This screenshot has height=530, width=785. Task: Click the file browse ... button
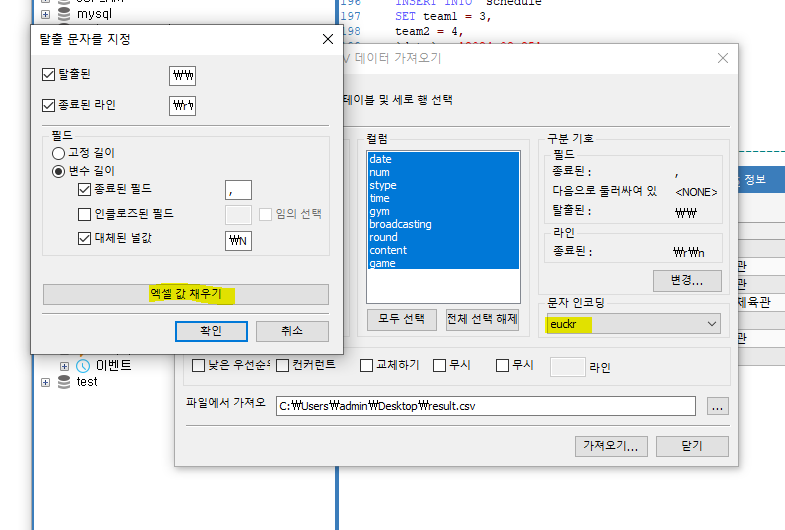pos(717,406)
